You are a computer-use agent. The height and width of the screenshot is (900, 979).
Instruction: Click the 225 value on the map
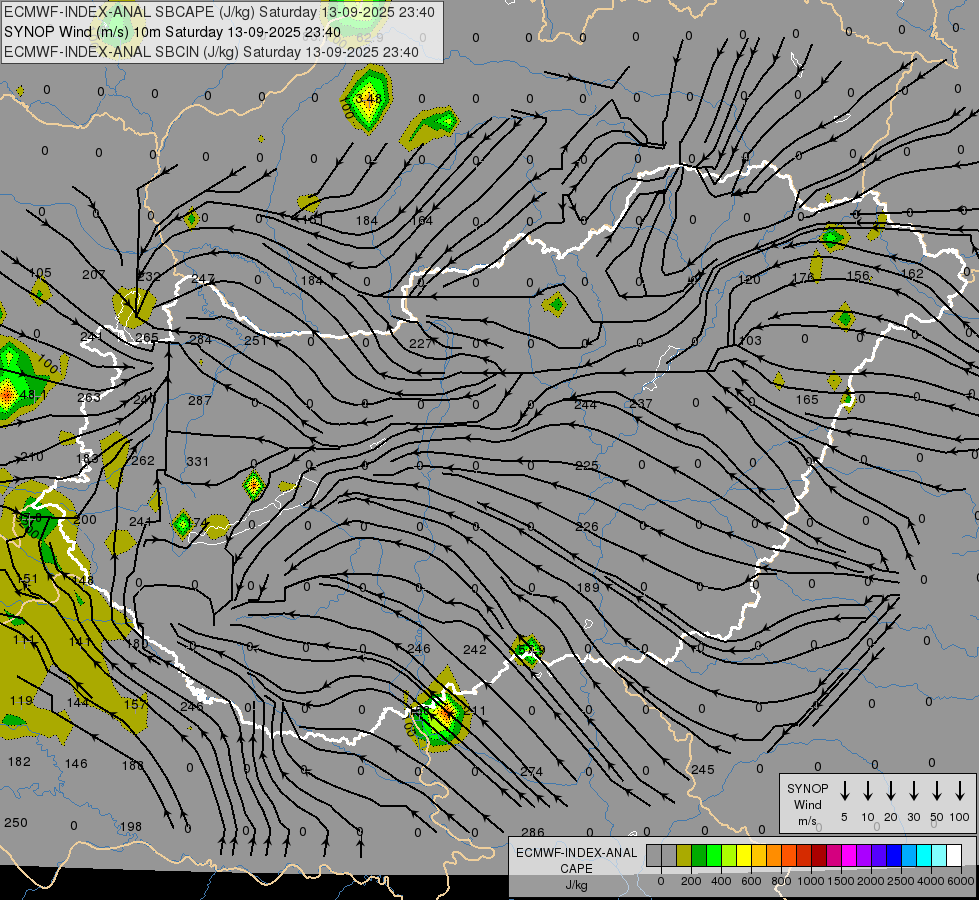pos(586,465)
